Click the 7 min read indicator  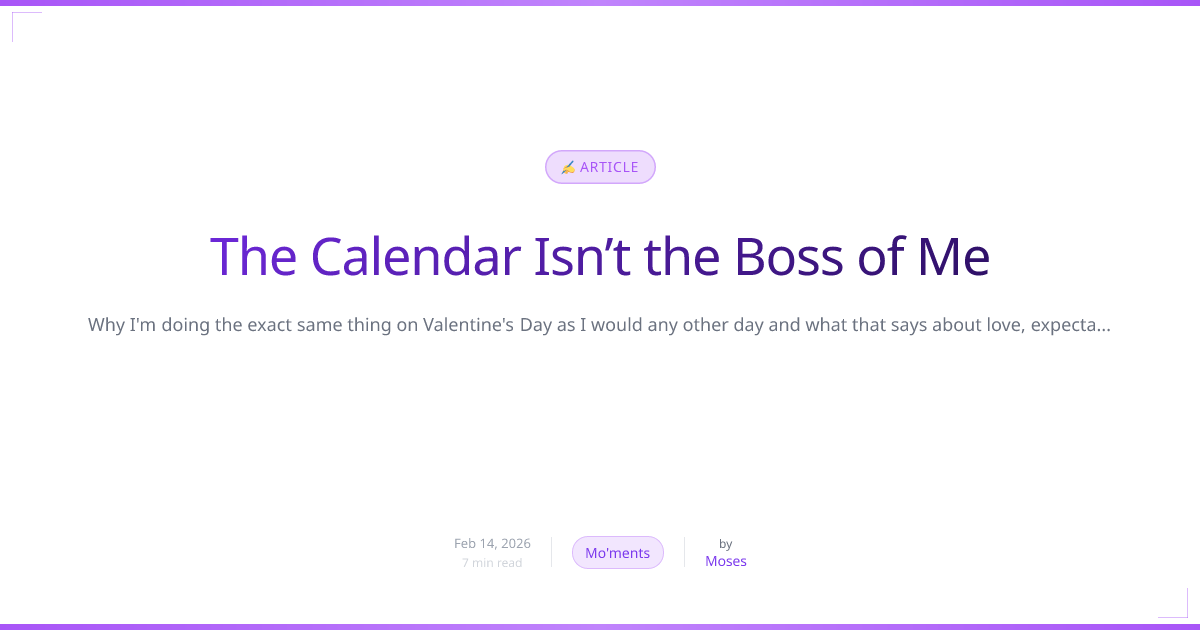(492, 562)
